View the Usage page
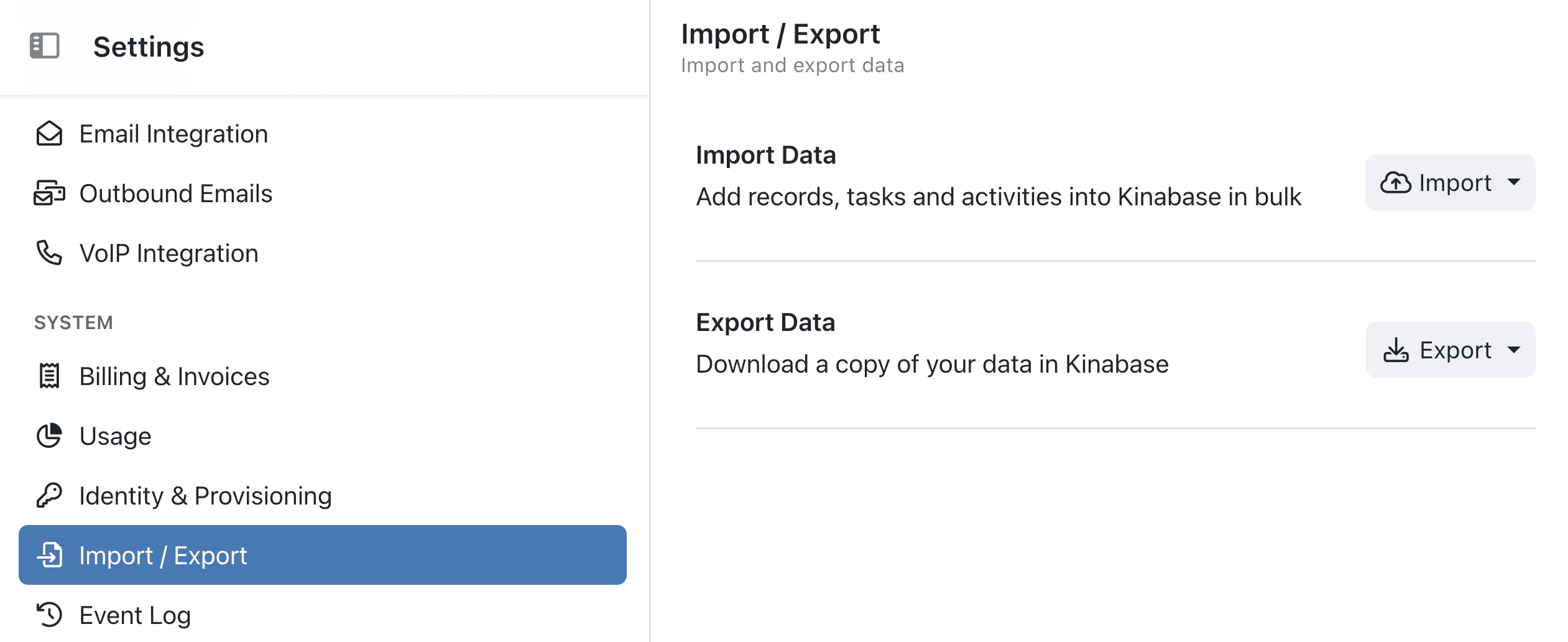 point(323,435)
